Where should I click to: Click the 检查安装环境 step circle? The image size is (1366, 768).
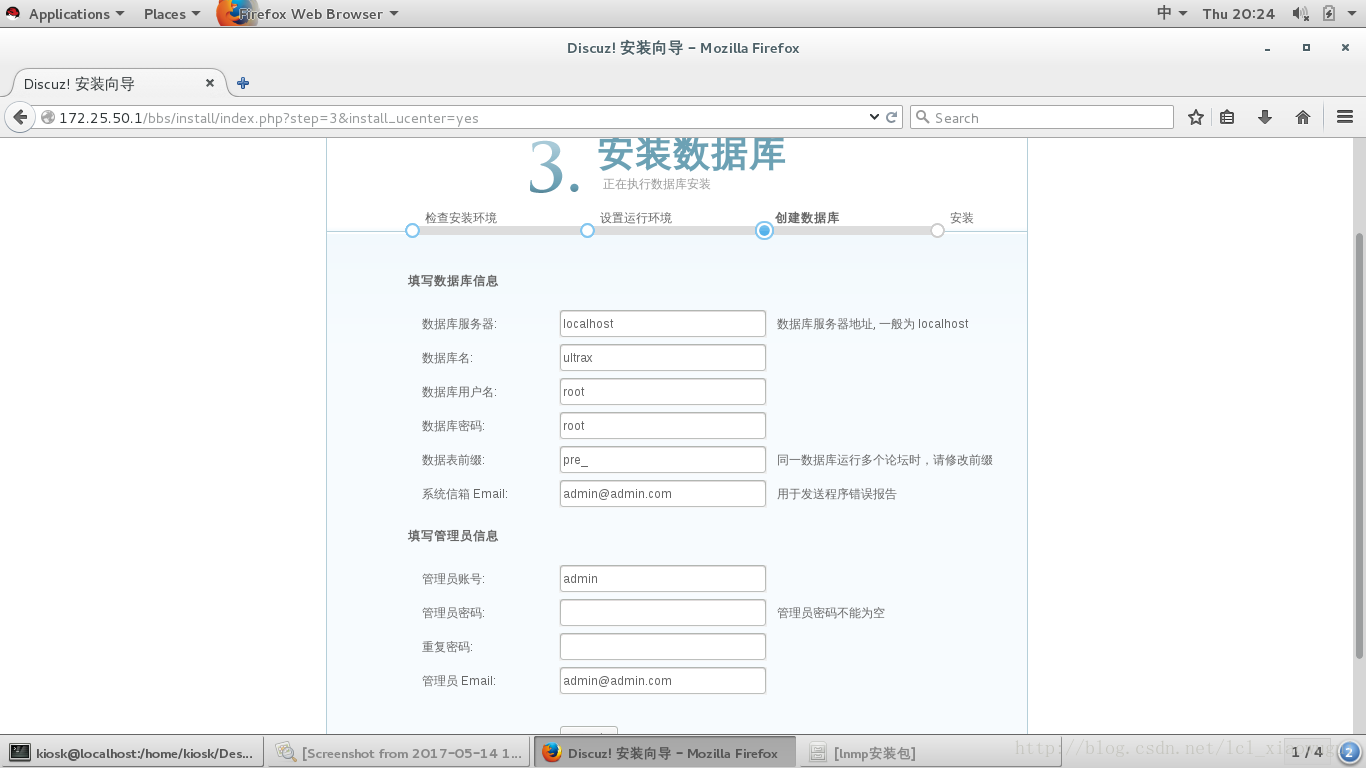(412, 231)
